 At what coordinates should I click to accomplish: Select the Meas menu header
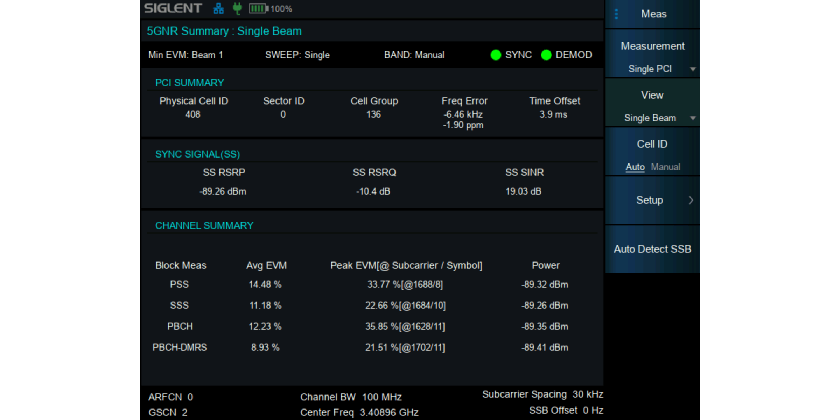coord(654,14)
